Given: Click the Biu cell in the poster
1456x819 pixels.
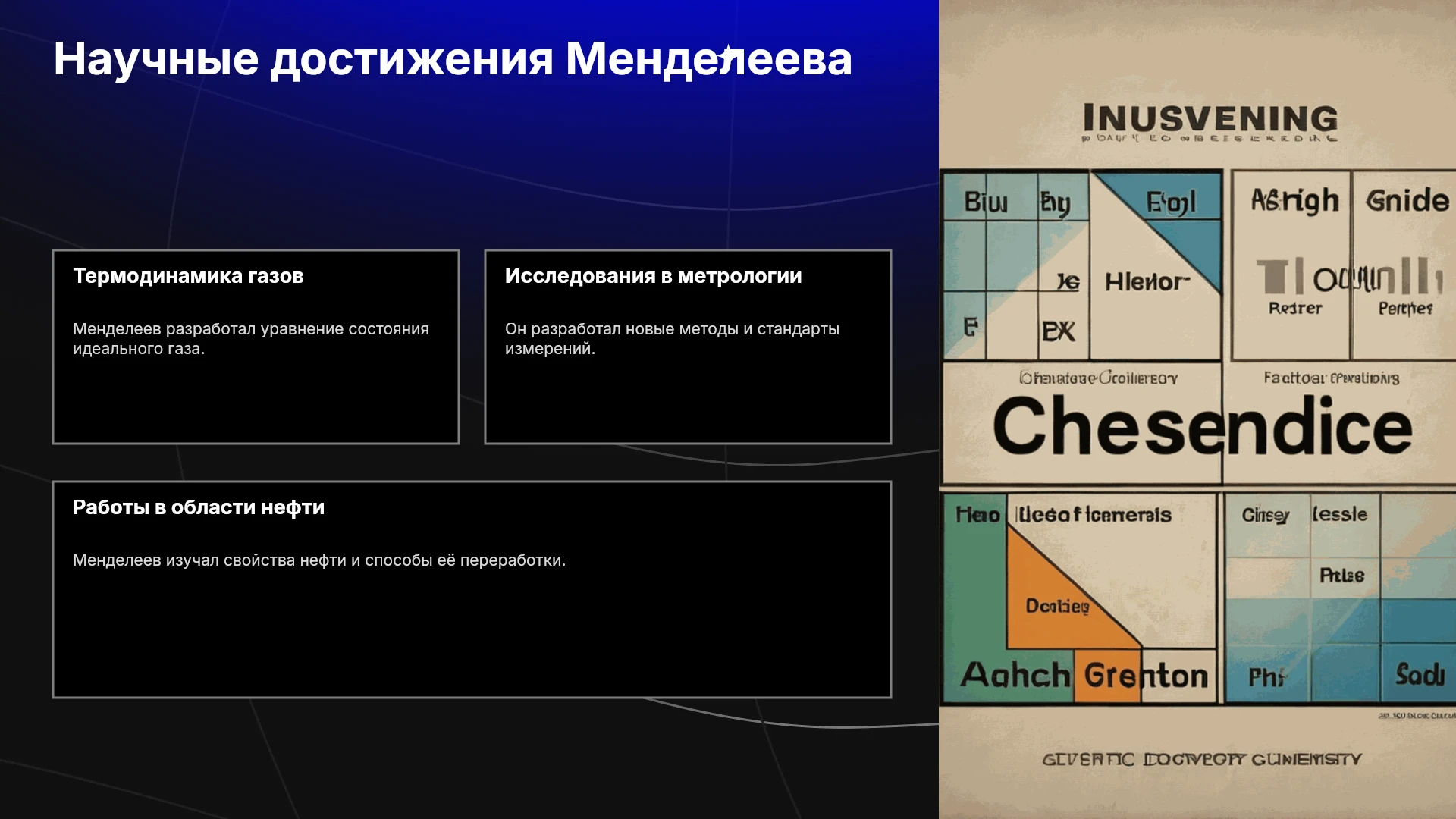Looking at the screenshot, I should coord(985,202).
